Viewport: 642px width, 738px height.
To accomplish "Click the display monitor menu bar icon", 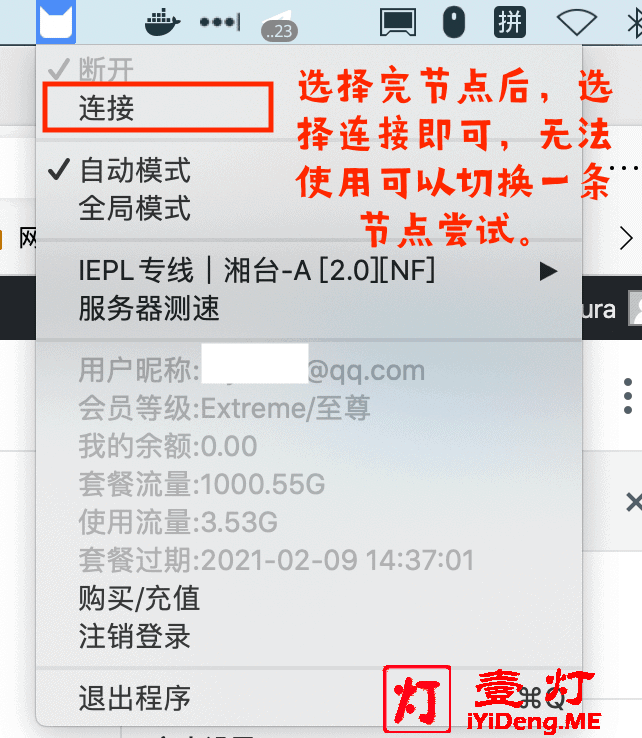I will click(398, 22).
